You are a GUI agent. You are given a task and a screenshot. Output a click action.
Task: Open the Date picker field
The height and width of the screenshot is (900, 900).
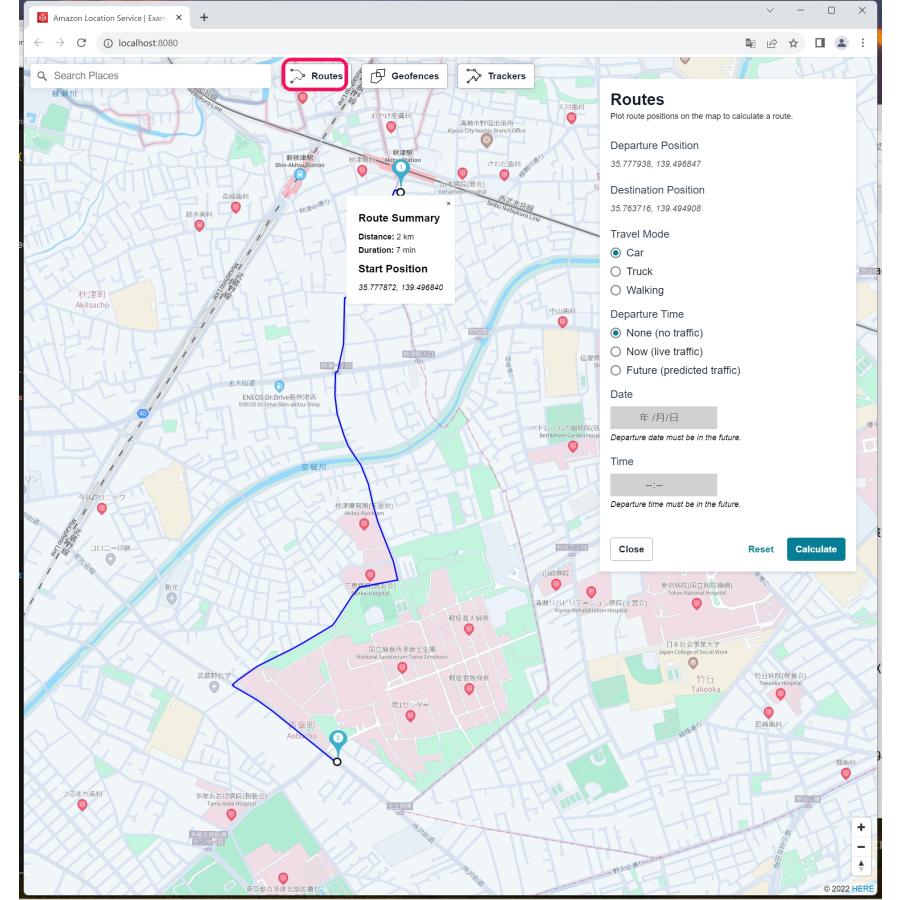[663, 417]
